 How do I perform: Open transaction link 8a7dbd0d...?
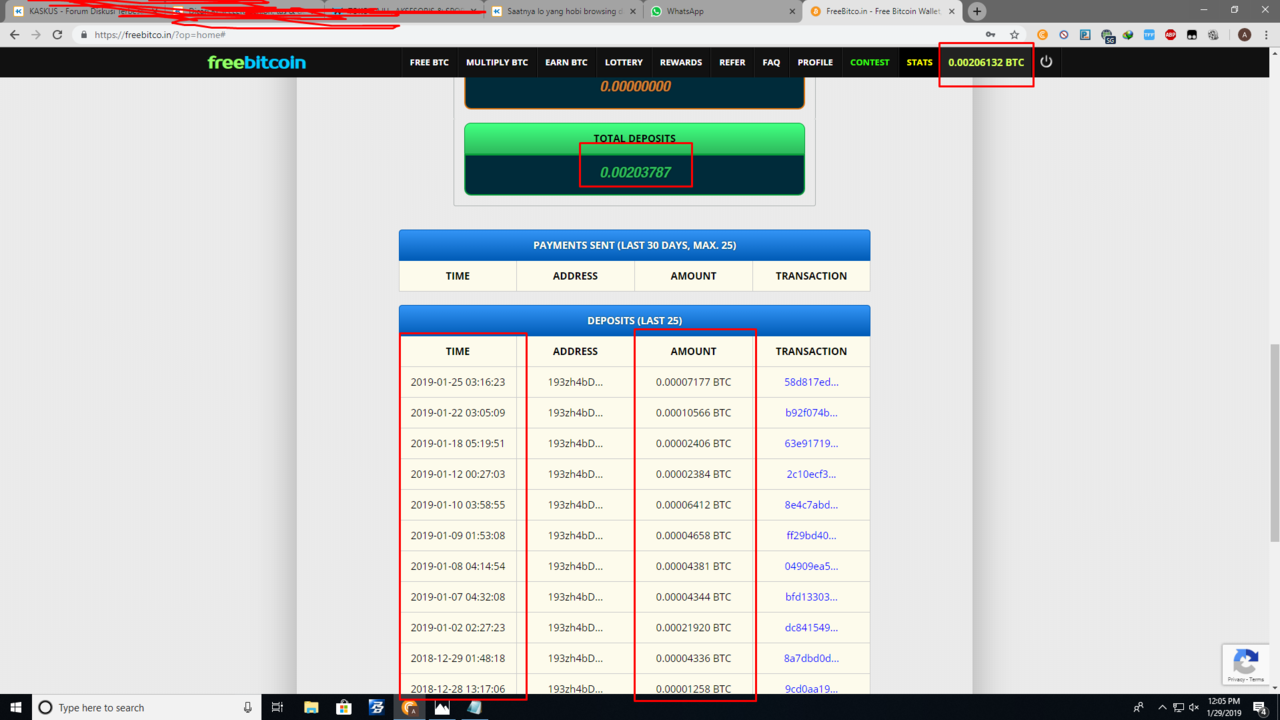(x=811, y=658)
